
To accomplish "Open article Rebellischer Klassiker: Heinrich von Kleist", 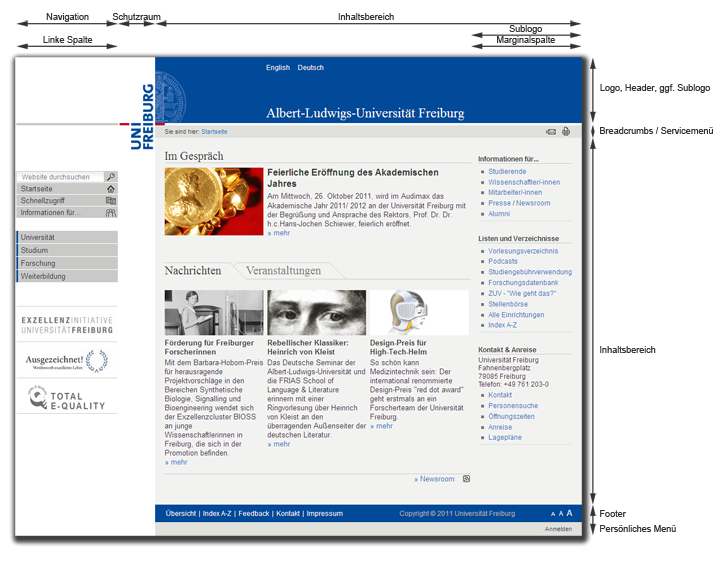I will pos(308,347).
